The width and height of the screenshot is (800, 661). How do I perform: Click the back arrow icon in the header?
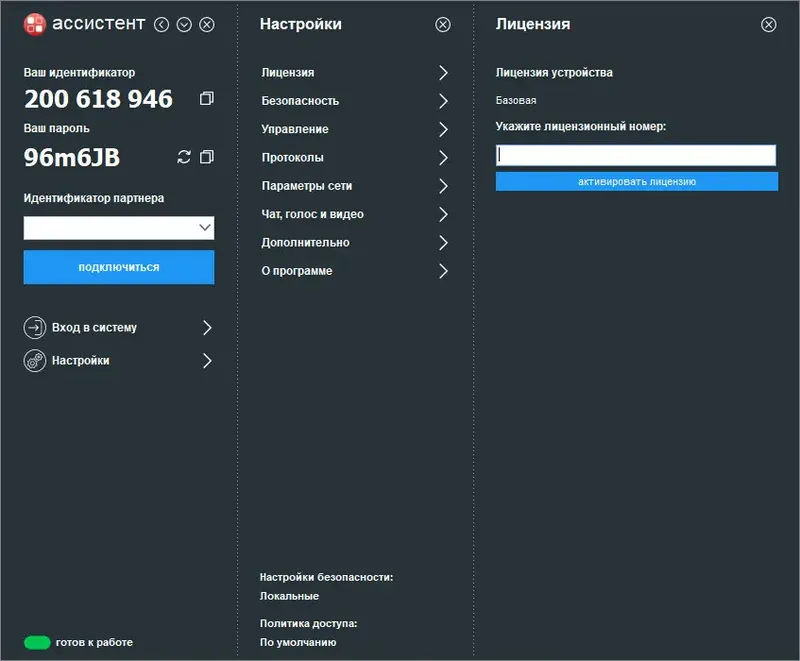point(160,25)
